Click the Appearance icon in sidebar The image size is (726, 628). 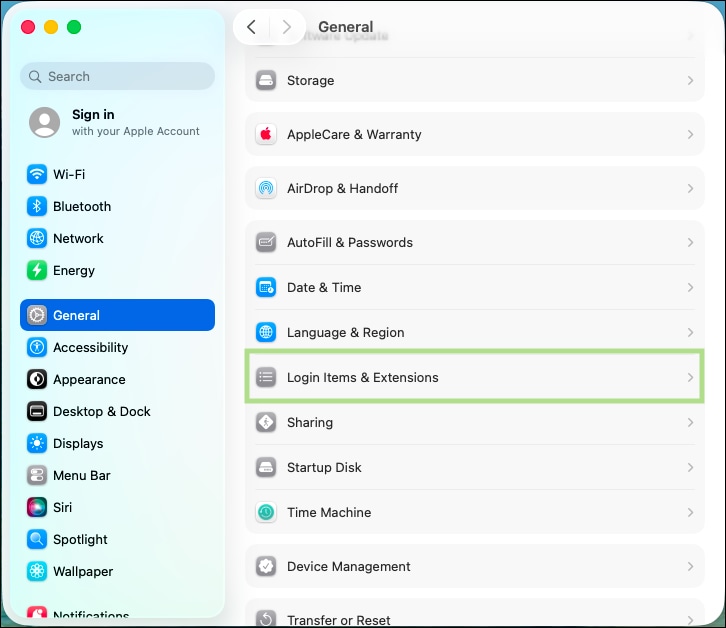tap(37, 379)
